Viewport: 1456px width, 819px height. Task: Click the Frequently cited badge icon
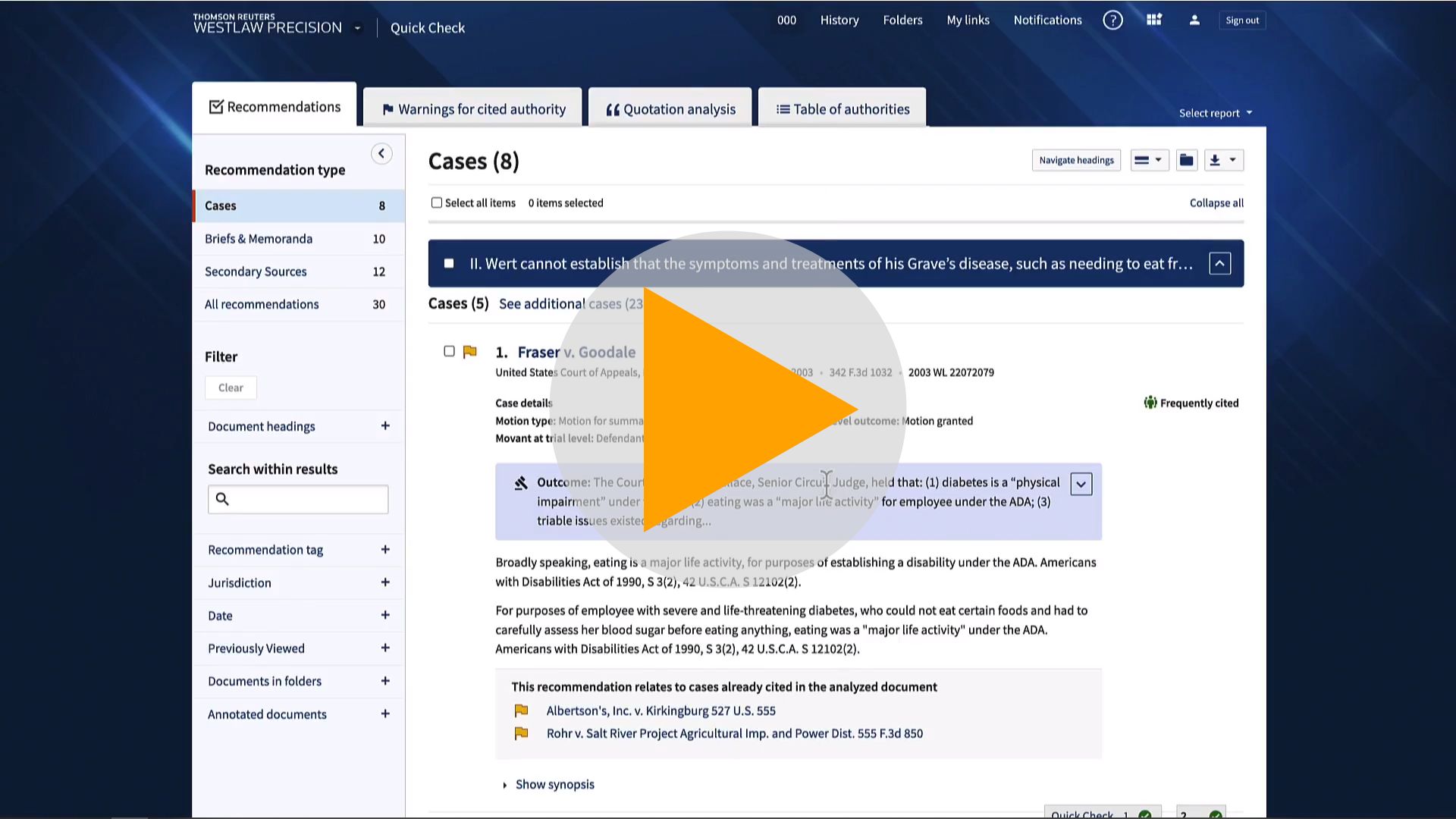(1148, 402)
